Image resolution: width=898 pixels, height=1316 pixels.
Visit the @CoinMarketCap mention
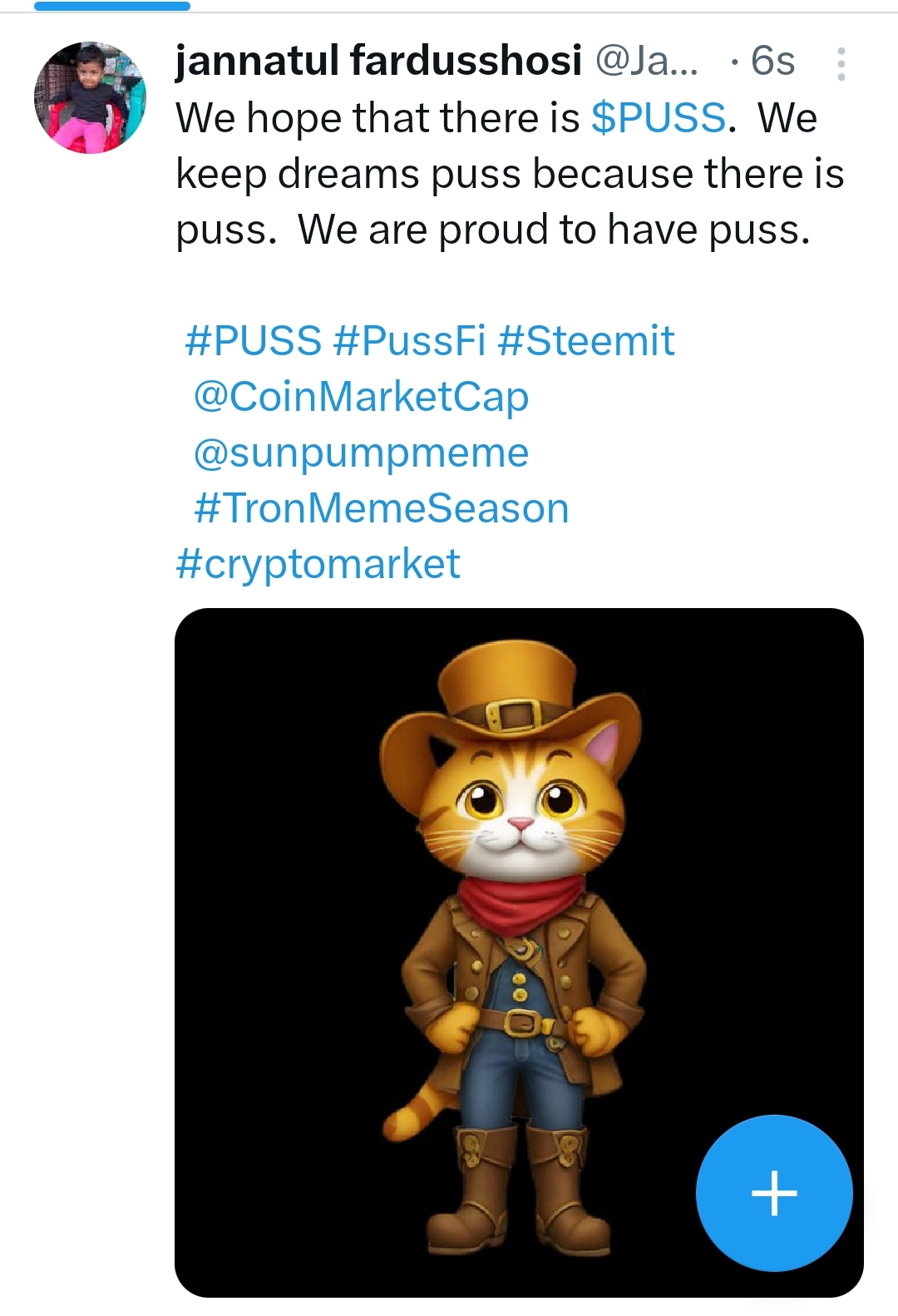[361, 396]
